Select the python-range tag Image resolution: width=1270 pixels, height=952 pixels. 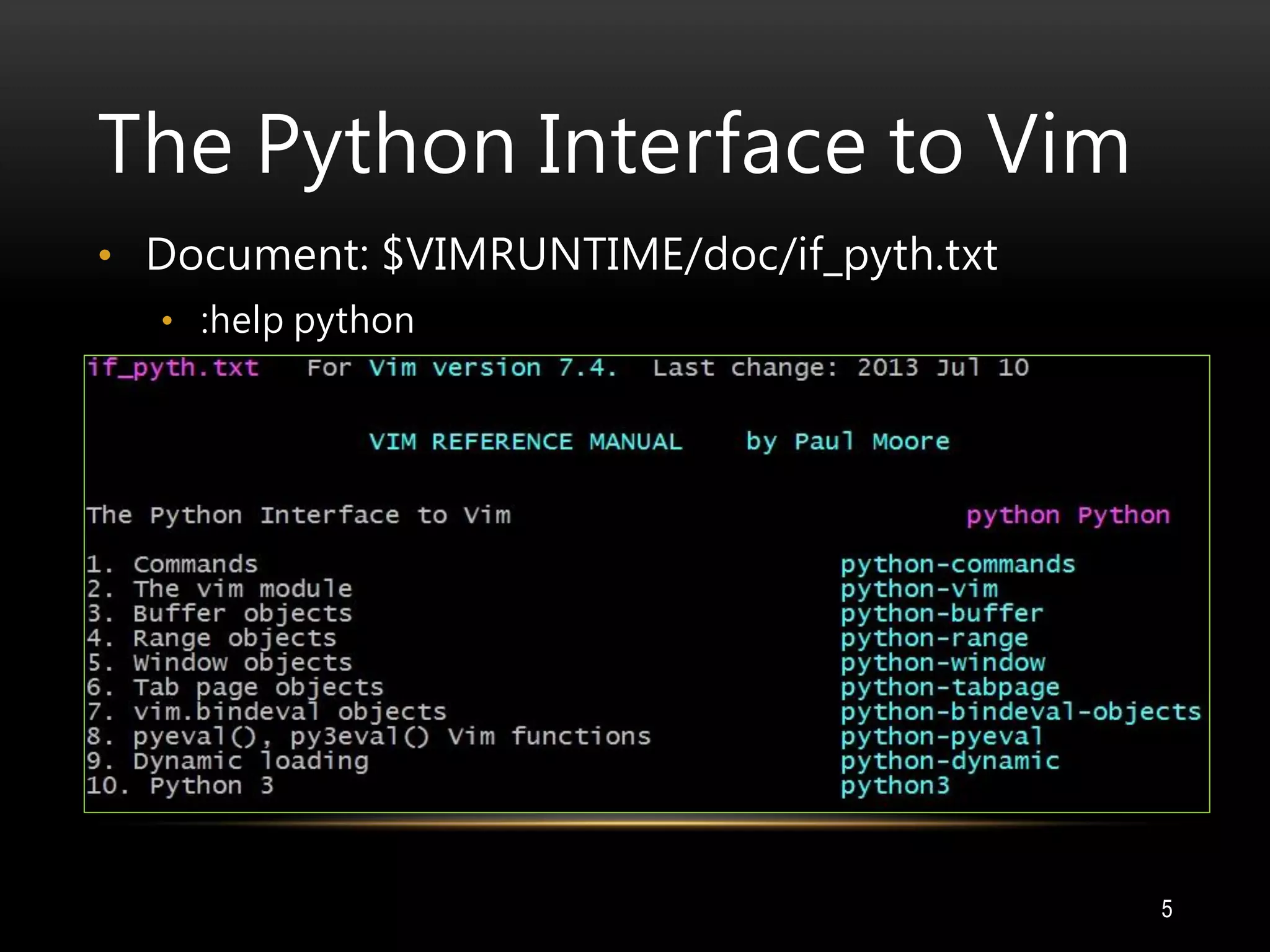(935, 639)
